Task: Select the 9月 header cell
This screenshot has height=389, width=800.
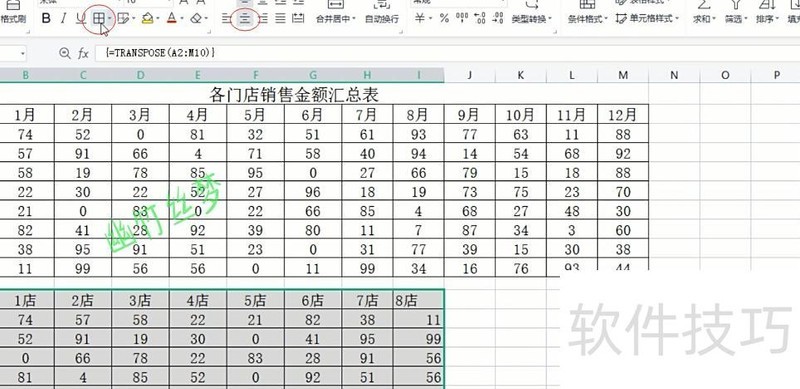Action: pyautogui.click(x=469, y=115)
